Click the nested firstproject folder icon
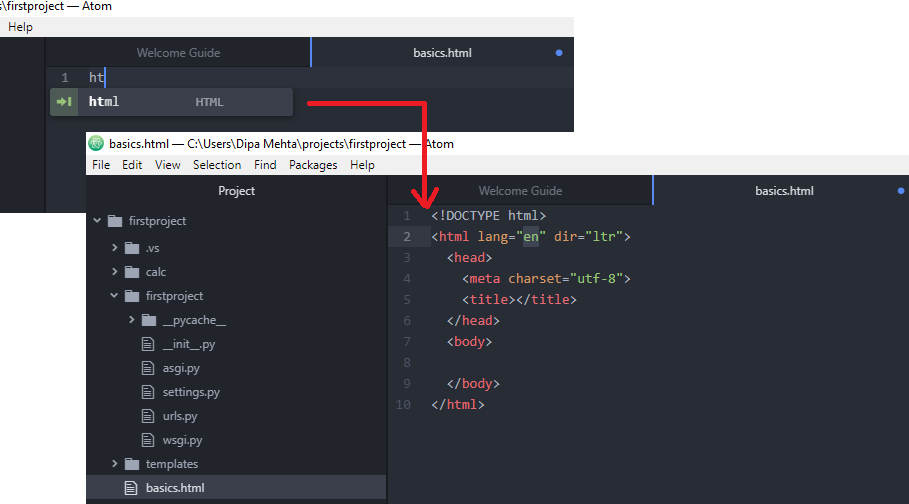Screen dimensions: 909x504 pyautogui.click(x=132, y=296)
